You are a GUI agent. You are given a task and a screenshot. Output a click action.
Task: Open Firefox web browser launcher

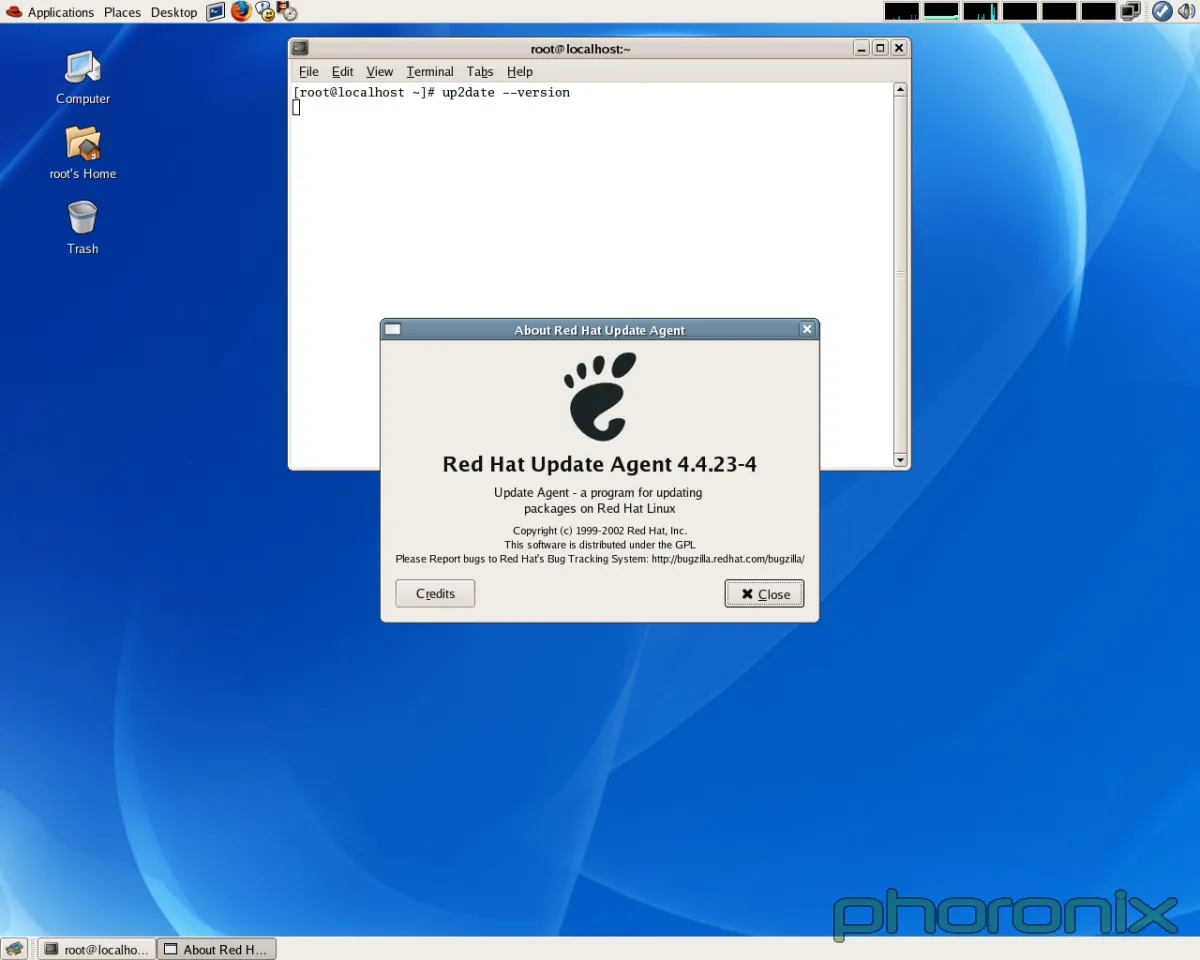point(241,12)
